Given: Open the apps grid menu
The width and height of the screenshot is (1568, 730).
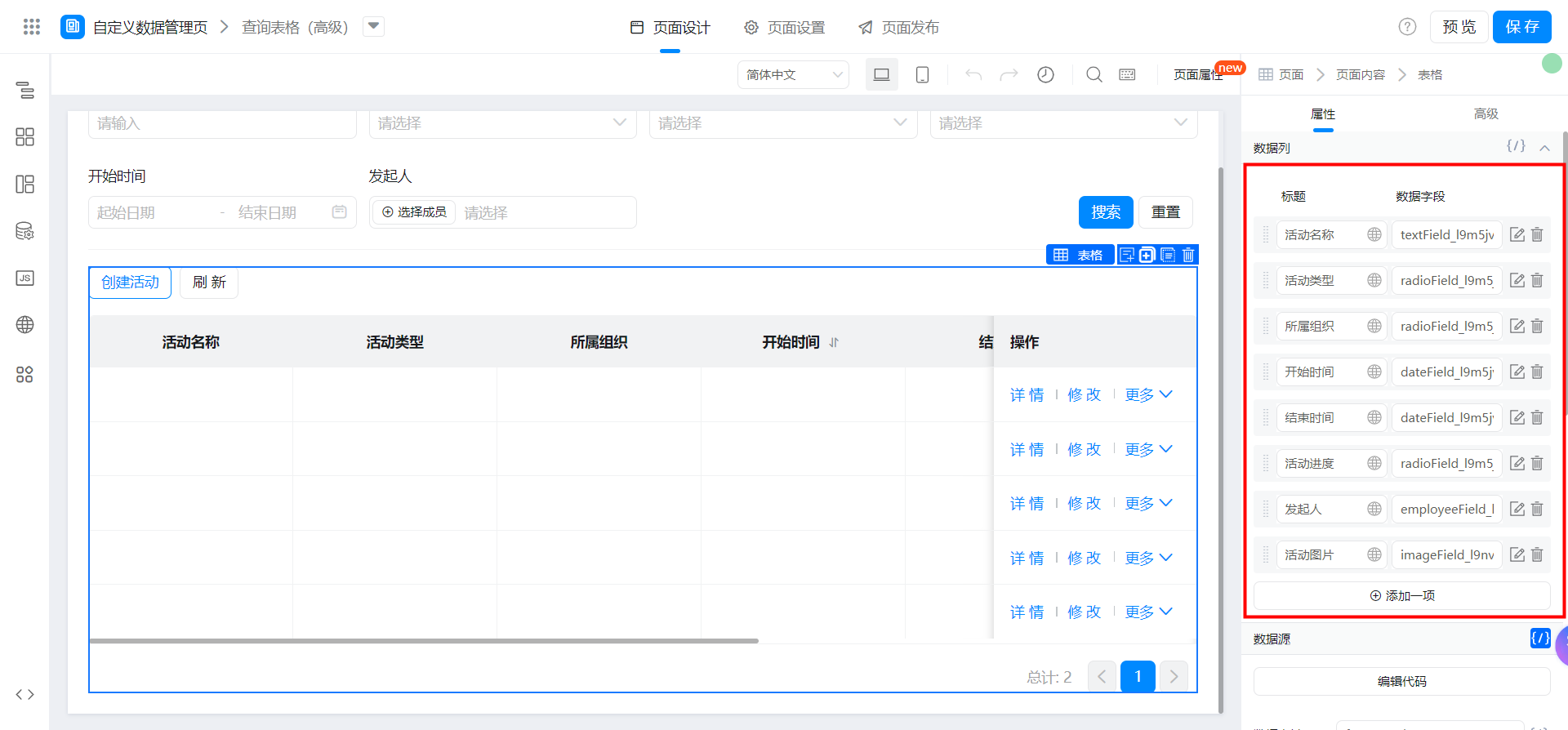Looking at the screenshot, I should click(32, 27).
